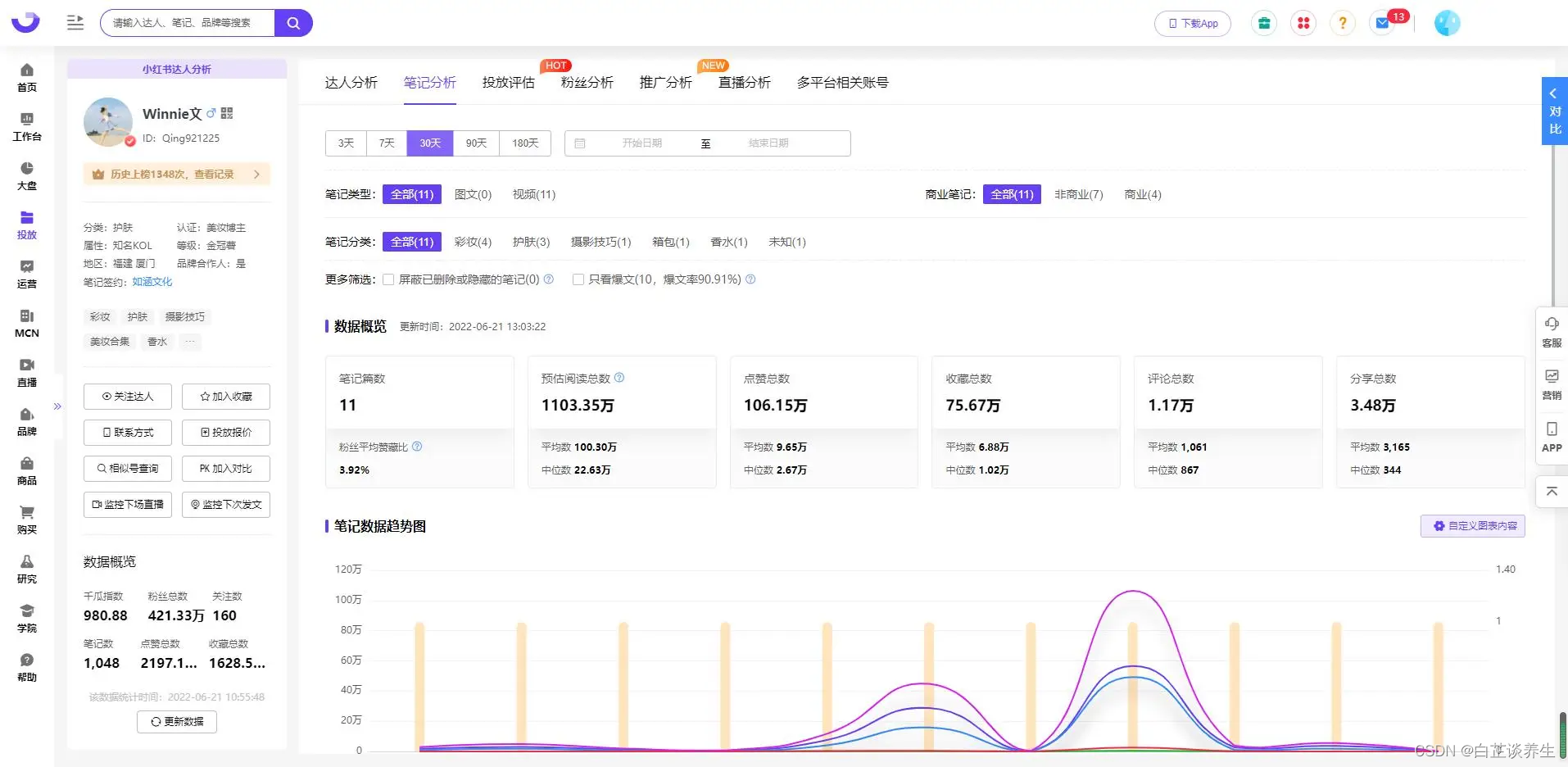
Task: Click 自定义图表内容 button
Action: [1473, 525]
